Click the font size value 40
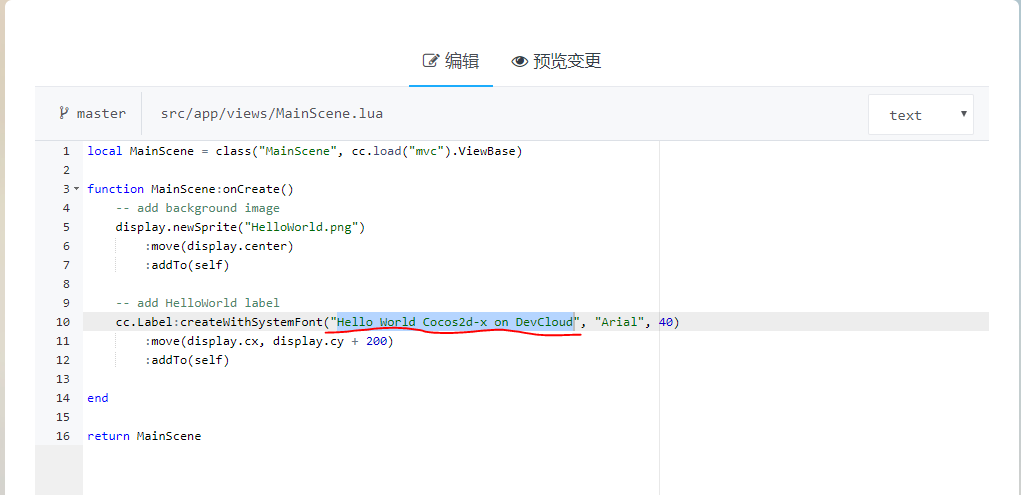Image resolution: width=1021 pixels, height=495 pixels. [x=665, y=322]
